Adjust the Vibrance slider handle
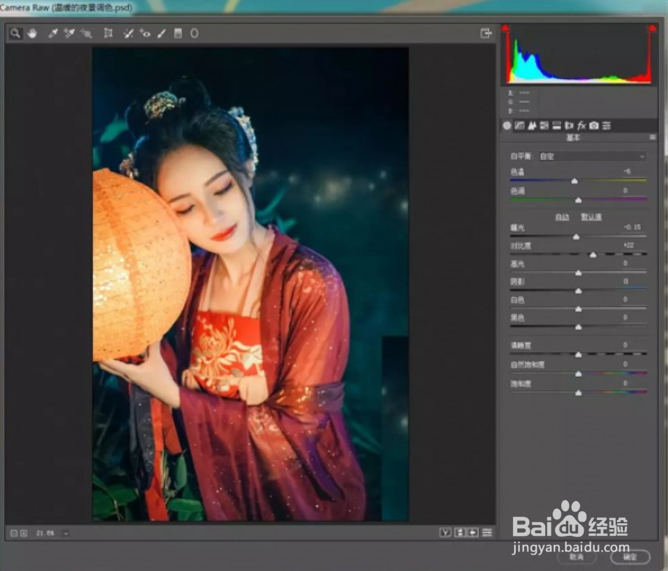Viewport: 668px width, 571px height. click(578, 374)
